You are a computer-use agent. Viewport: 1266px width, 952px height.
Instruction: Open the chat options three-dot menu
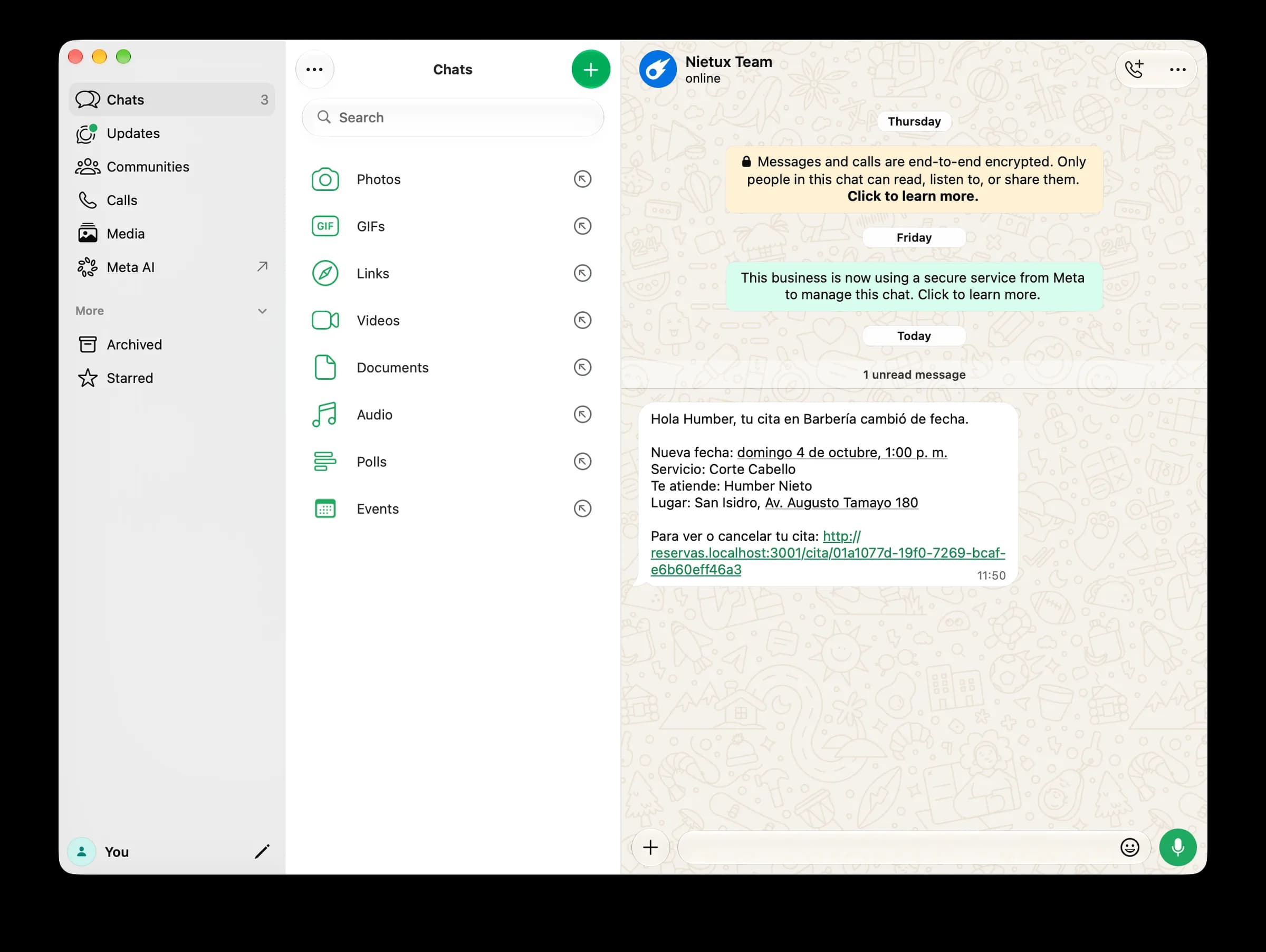point(1178,70)
